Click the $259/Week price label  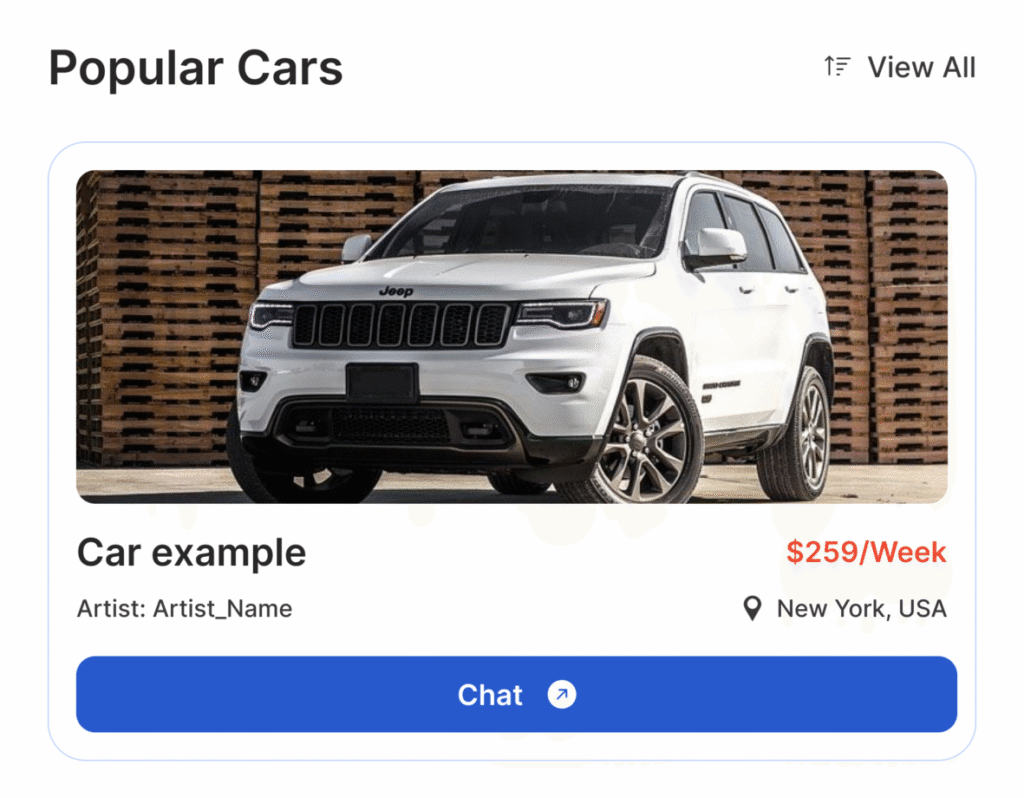point(866,552)
